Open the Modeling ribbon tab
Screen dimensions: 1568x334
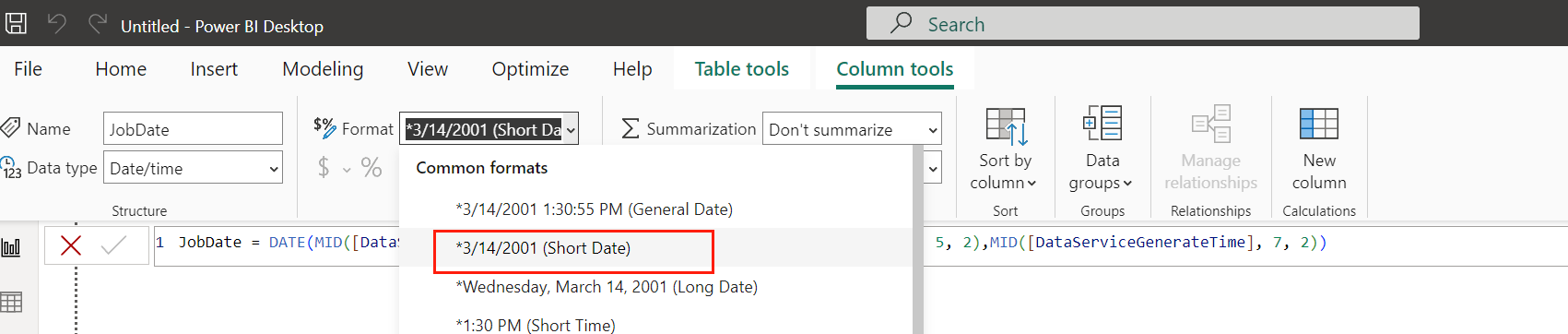pos(323,69)
